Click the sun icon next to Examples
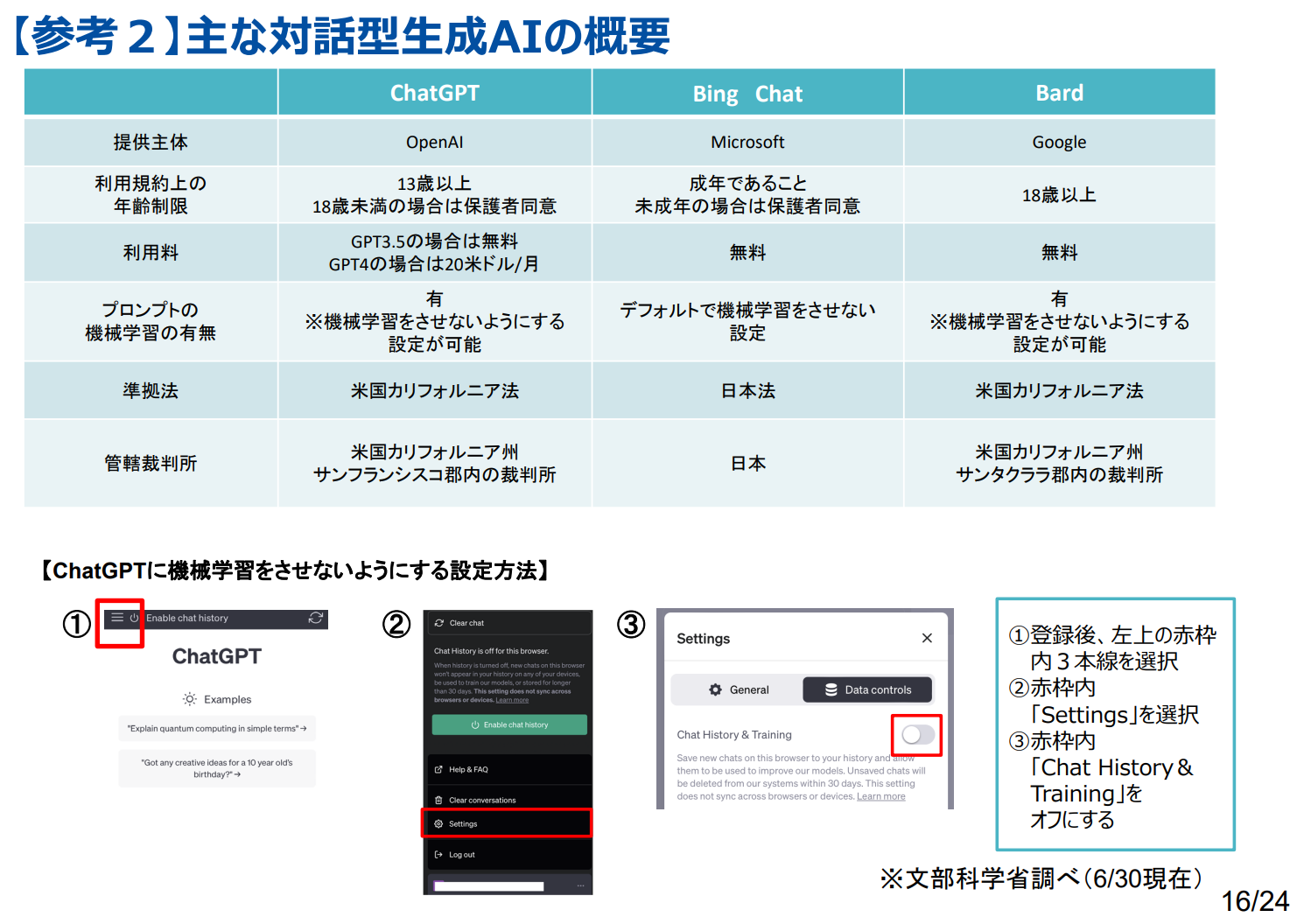The height and width of the screenshot is (924, 1304). (x=190, y=699)
